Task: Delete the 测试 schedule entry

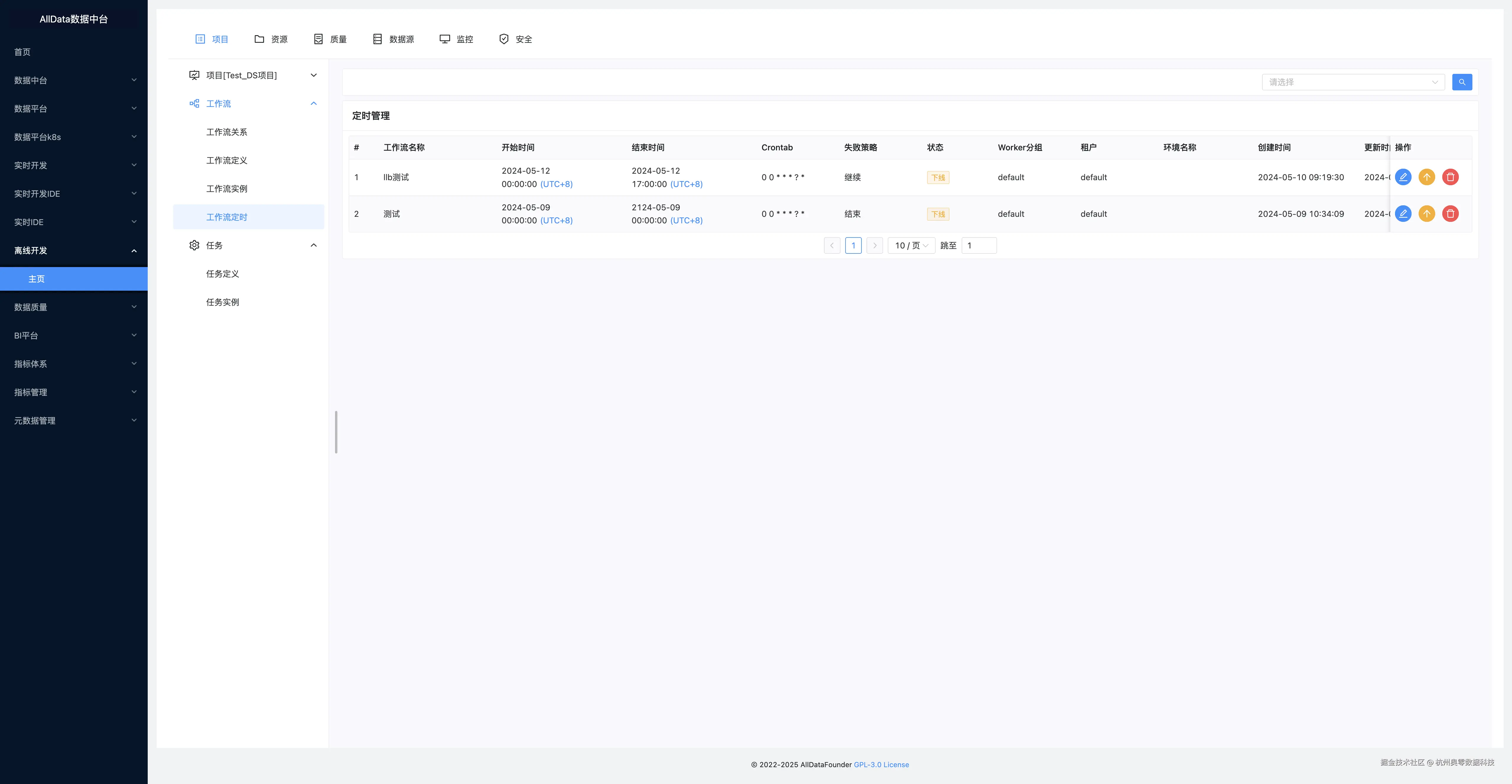Action: (1450, 214)
